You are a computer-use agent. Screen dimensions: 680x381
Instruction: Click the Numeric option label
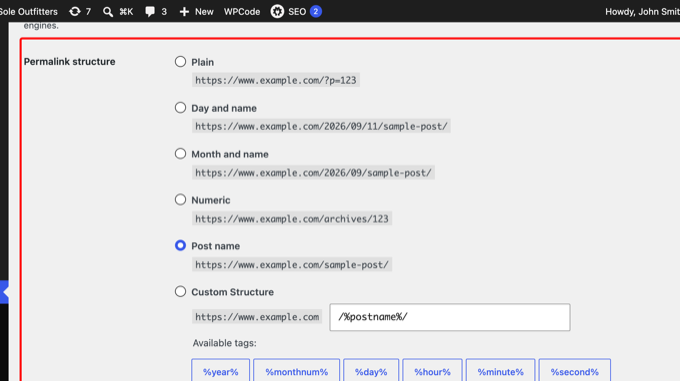(x=211, y=200)
